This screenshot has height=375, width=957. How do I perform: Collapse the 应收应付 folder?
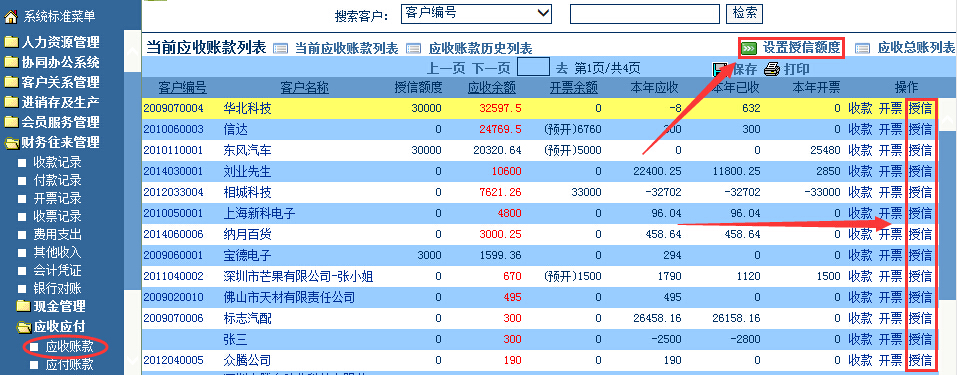click(x=51, y=327)
